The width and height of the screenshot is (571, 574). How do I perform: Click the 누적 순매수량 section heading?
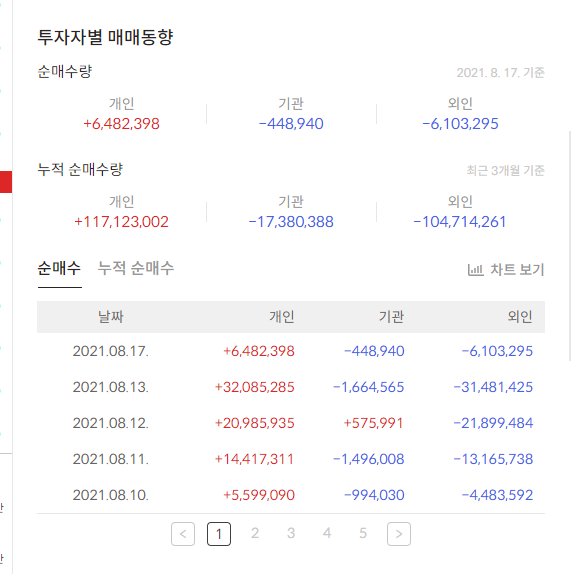80,170
